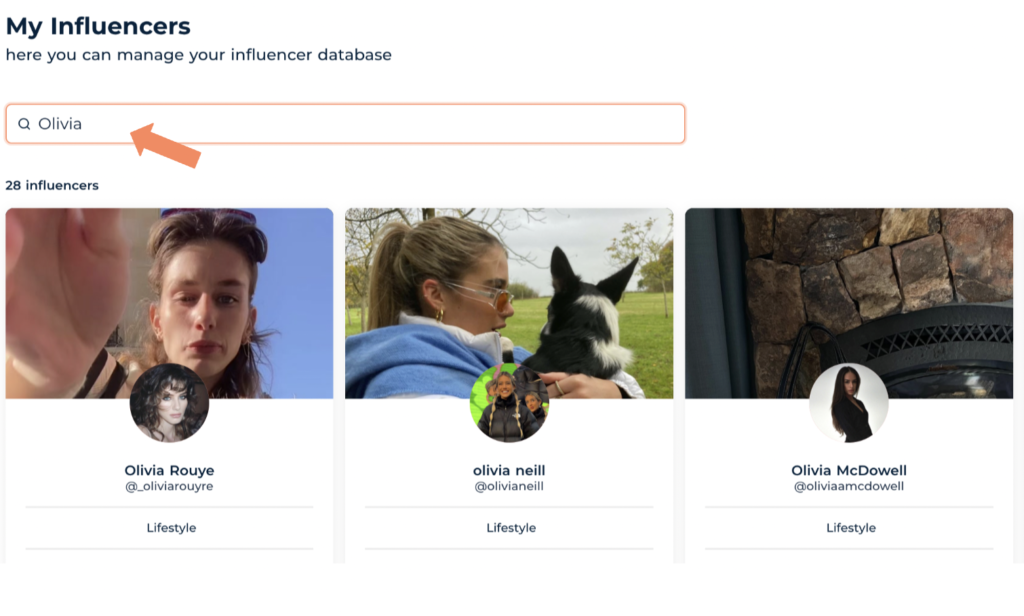The width and height of the screenshot is (1024, 616).
Task: Click the @olivianeill handle
Action: 509,487
